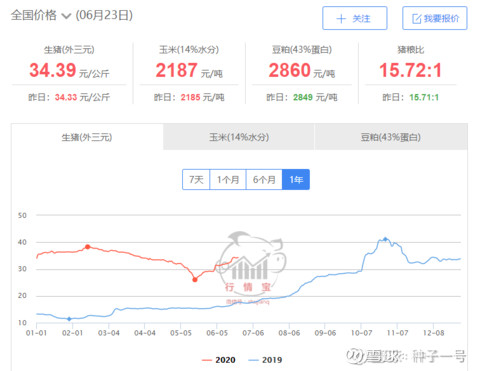The image size is (480, 371).
Task: Select the 6个月 time range
Action: click(x=264, y=180)
